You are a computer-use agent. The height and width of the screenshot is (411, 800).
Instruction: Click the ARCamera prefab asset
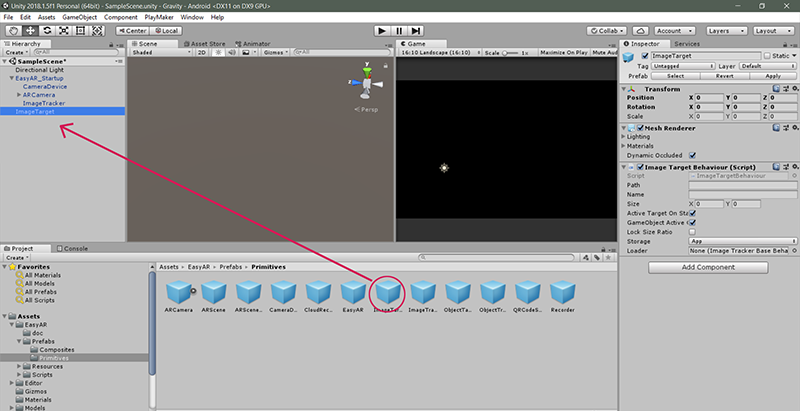coord(179,296)
